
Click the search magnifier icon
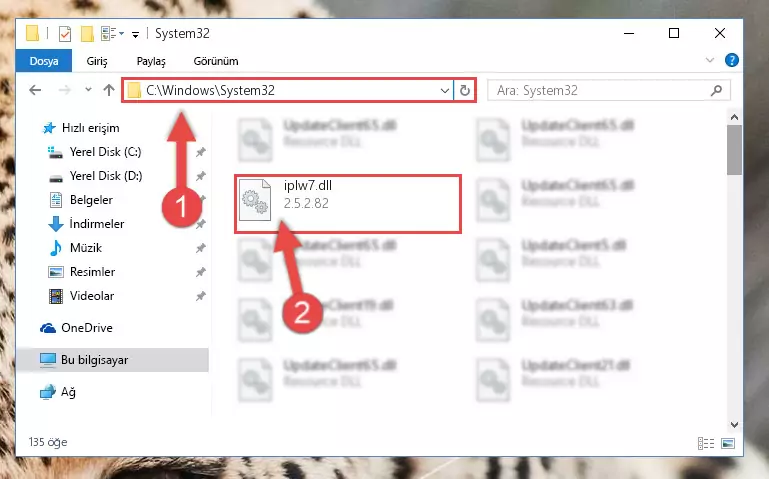click(x=716, y=90)
